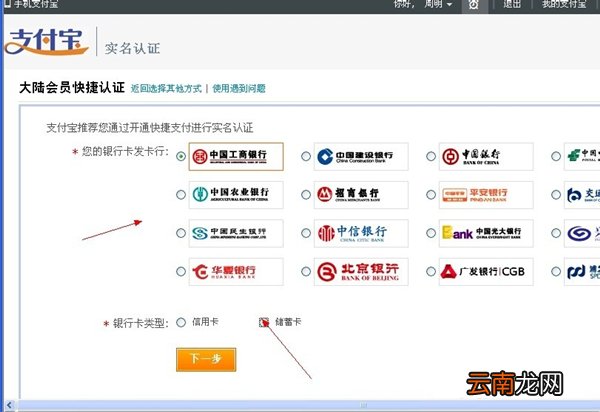The image size is (600, 412).
Task: Click the 中信银行 logo tile
Action: pyautogui.click(x=361, y=233)
